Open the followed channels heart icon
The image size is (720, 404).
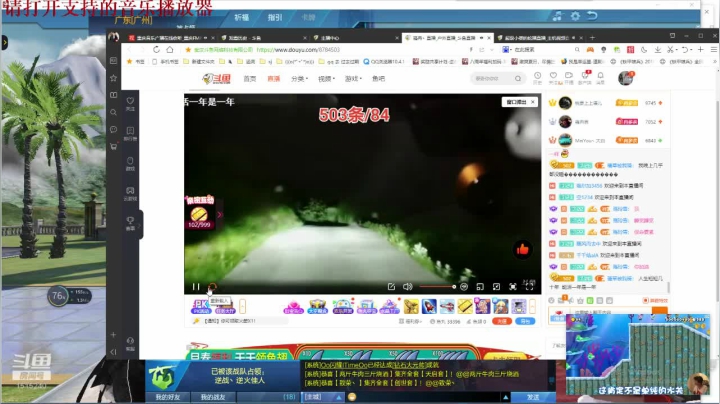pos(553,77)
